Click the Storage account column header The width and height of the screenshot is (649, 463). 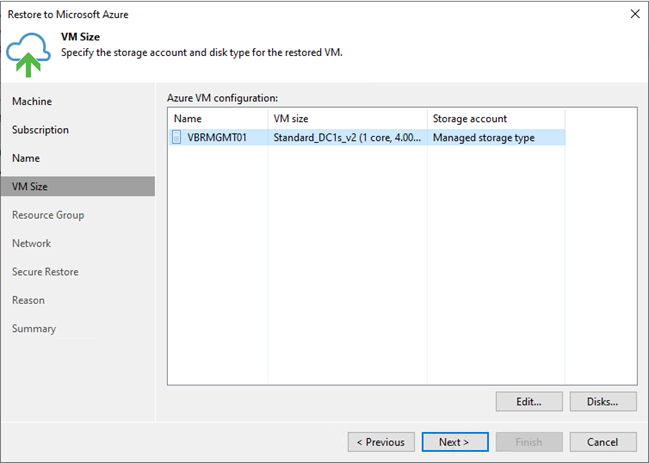click(x=495, y=119)
